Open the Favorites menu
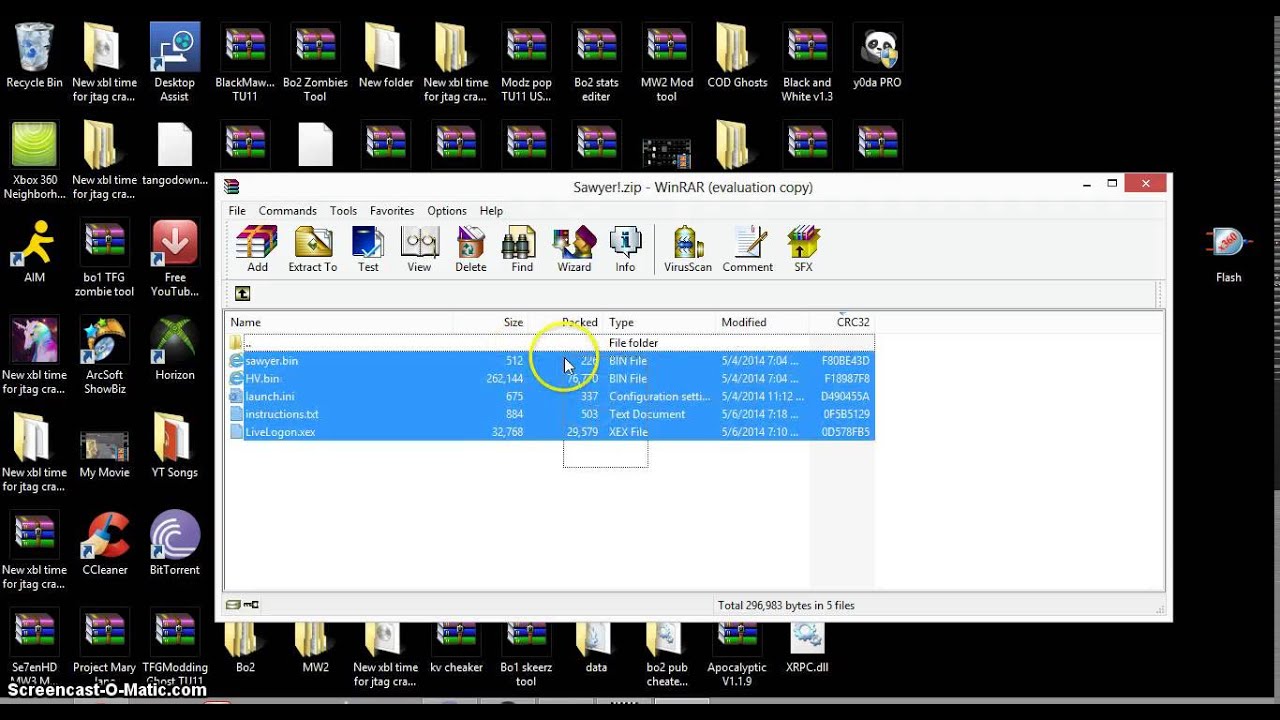Image resolution: width=1280 pixels, height=720 pixels. click(392, 211)
